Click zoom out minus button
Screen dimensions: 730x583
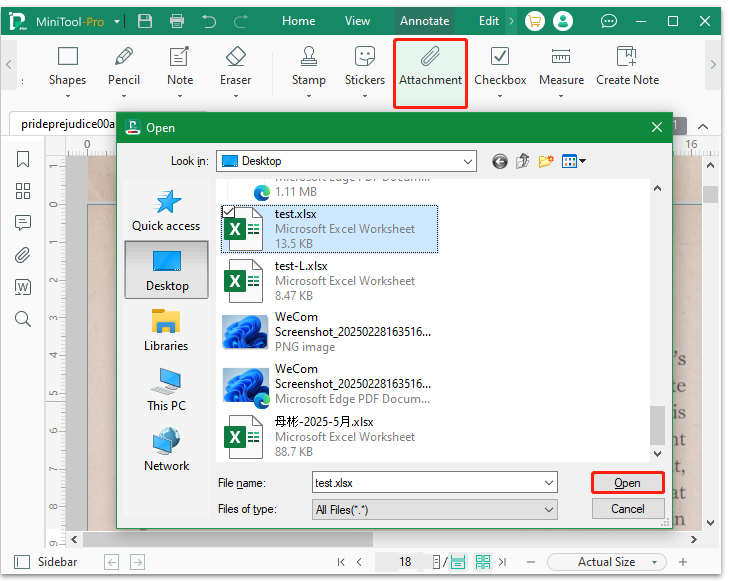[531, 562]
